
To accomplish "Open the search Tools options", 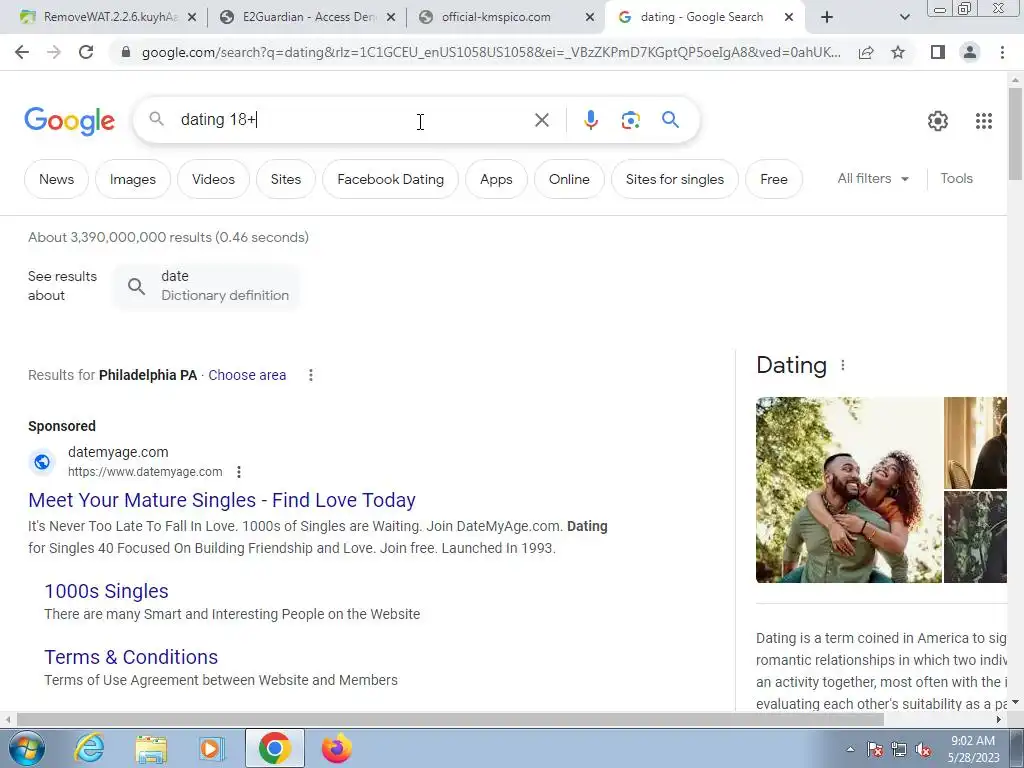I will pyautogui.click(x=956, y=178).
